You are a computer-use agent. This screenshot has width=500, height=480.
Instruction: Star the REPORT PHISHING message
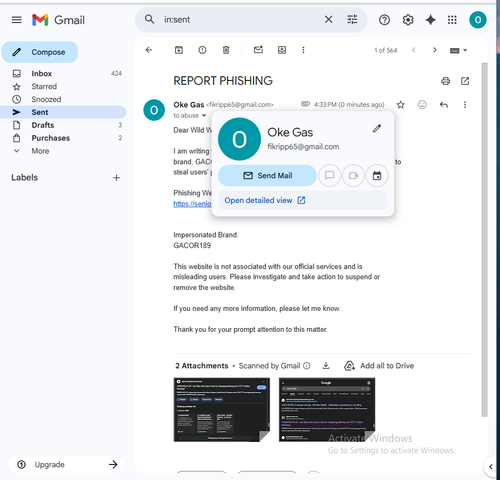click(401, 105)
